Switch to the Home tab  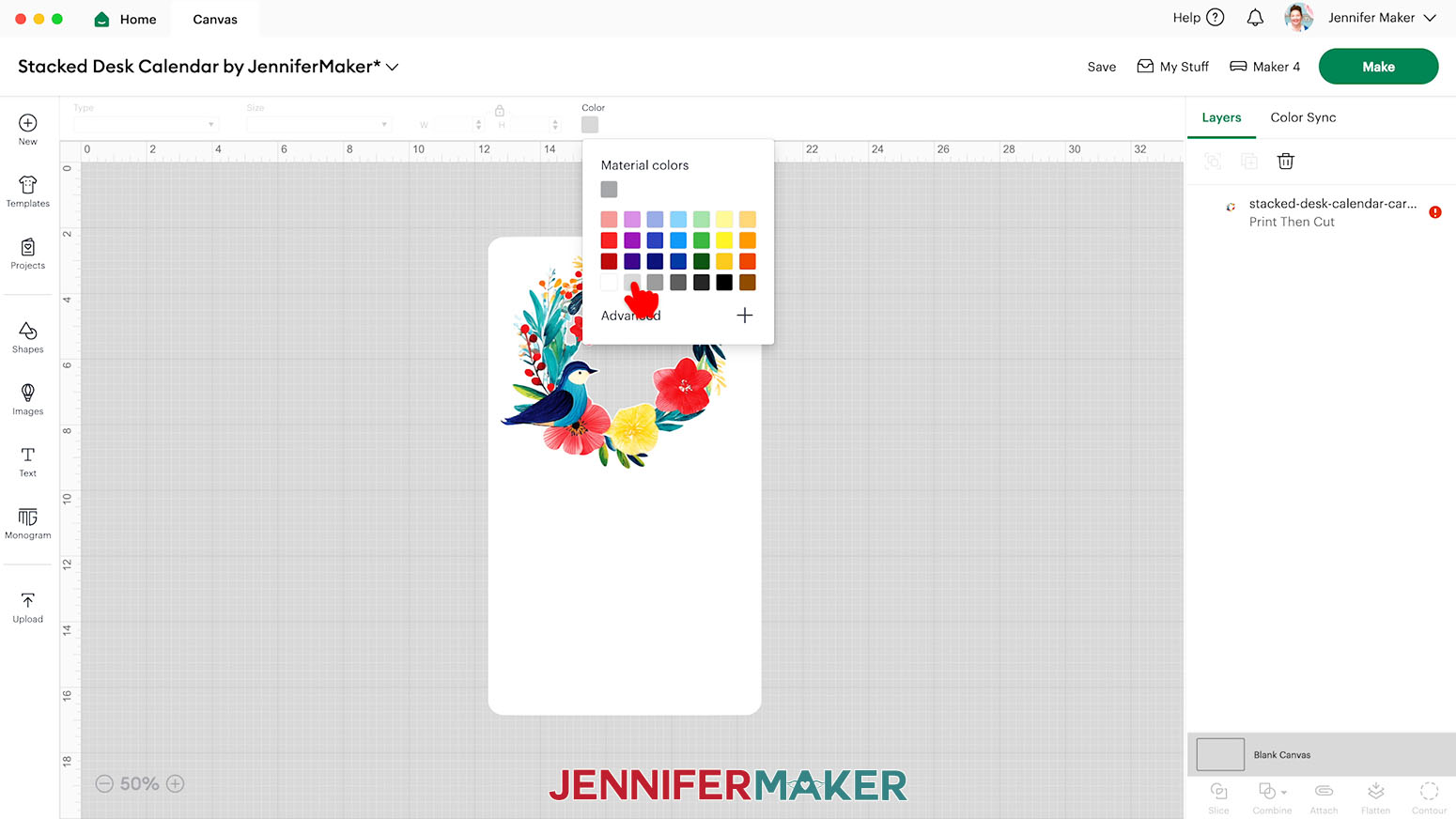[126, 20]
